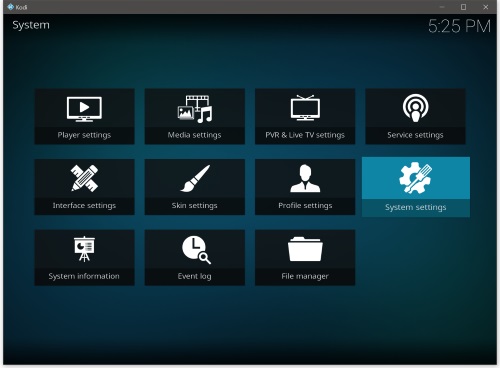The height and width of the screenshot is (368, 500).
Task: Open "Event log" text label
Action: pos(194,276)
